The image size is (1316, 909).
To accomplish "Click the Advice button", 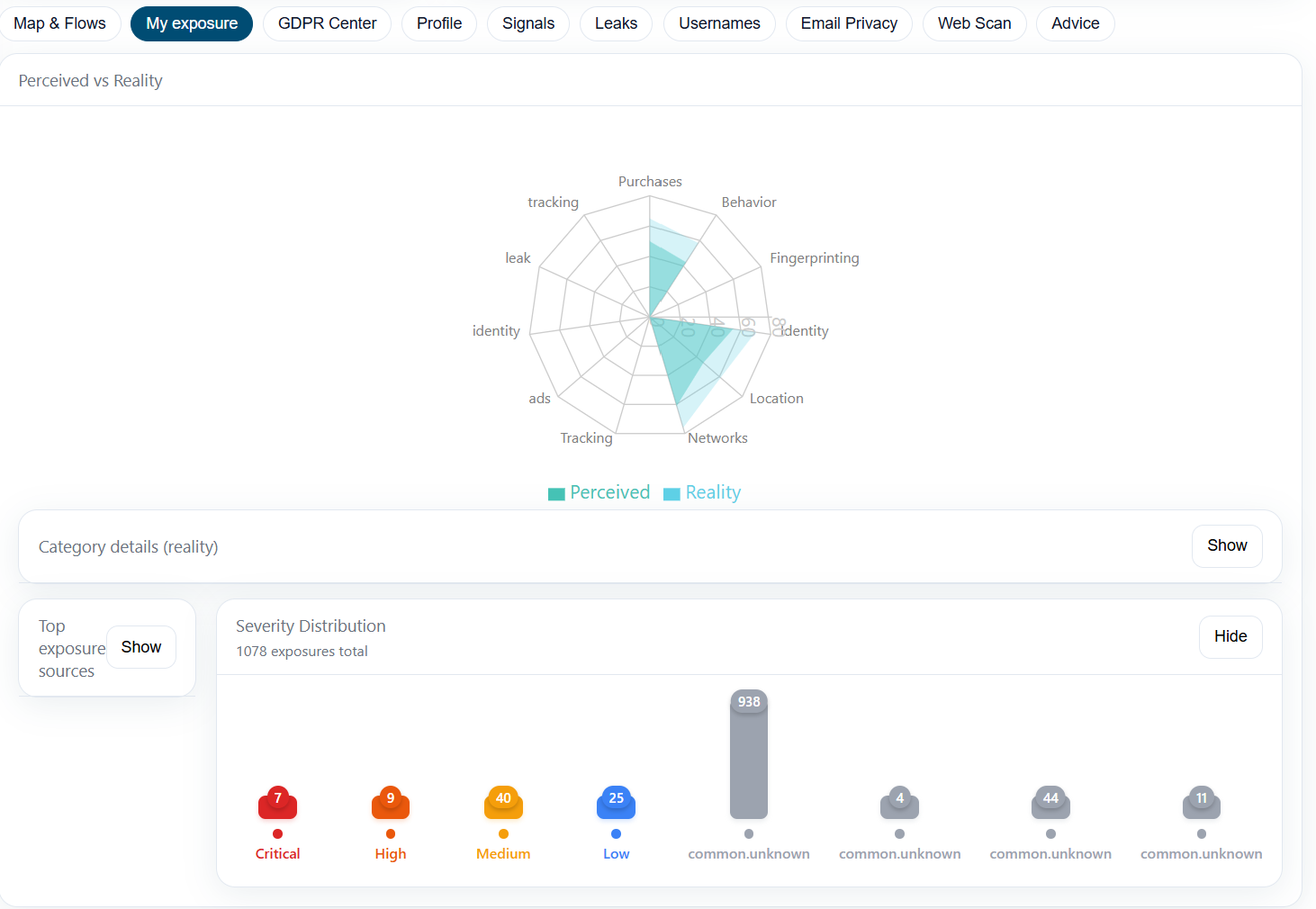I will (x=1075, y=23).
